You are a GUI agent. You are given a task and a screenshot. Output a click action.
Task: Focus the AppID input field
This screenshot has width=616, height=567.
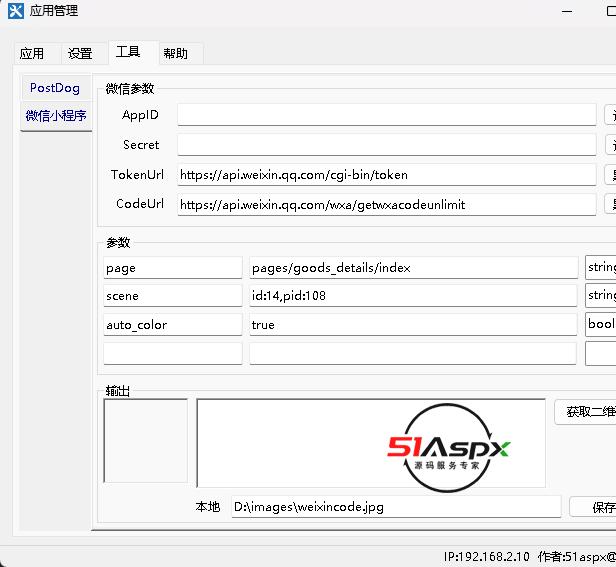(387, 115)
